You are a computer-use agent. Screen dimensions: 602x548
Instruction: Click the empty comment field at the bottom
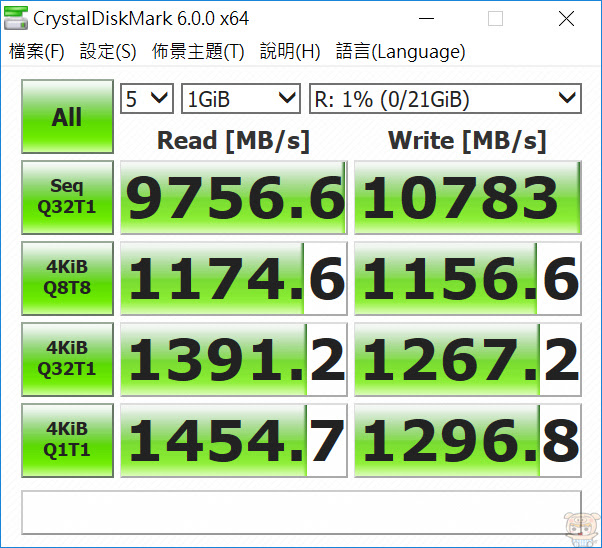(301, 512)
